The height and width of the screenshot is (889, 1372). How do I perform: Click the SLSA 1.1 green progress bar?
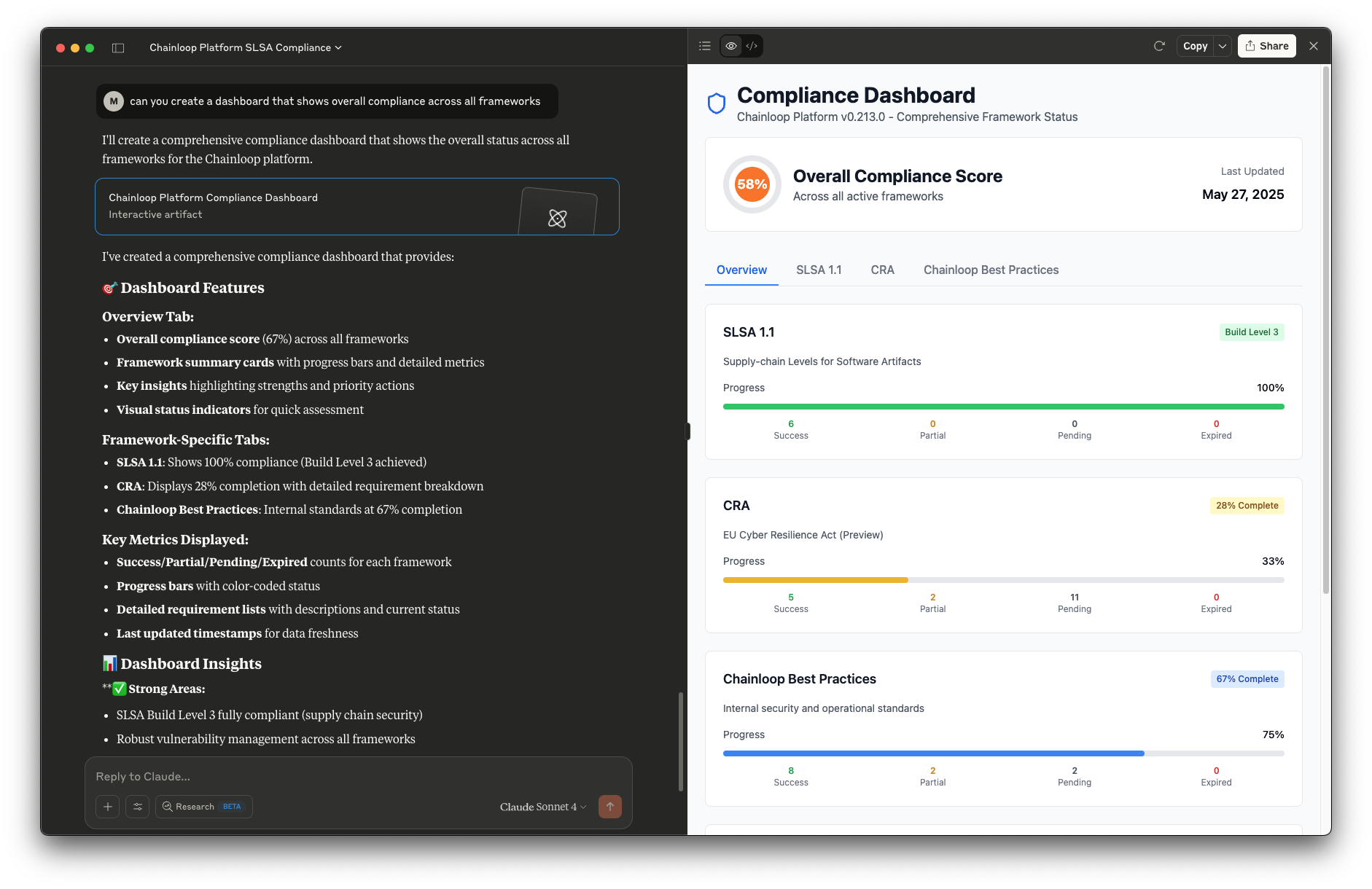(x=1003, y=407)
